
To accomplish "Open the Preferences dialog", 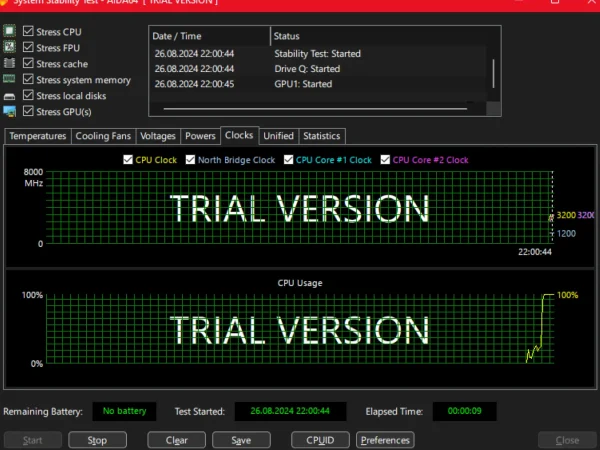I will click(x=385, y=440).
